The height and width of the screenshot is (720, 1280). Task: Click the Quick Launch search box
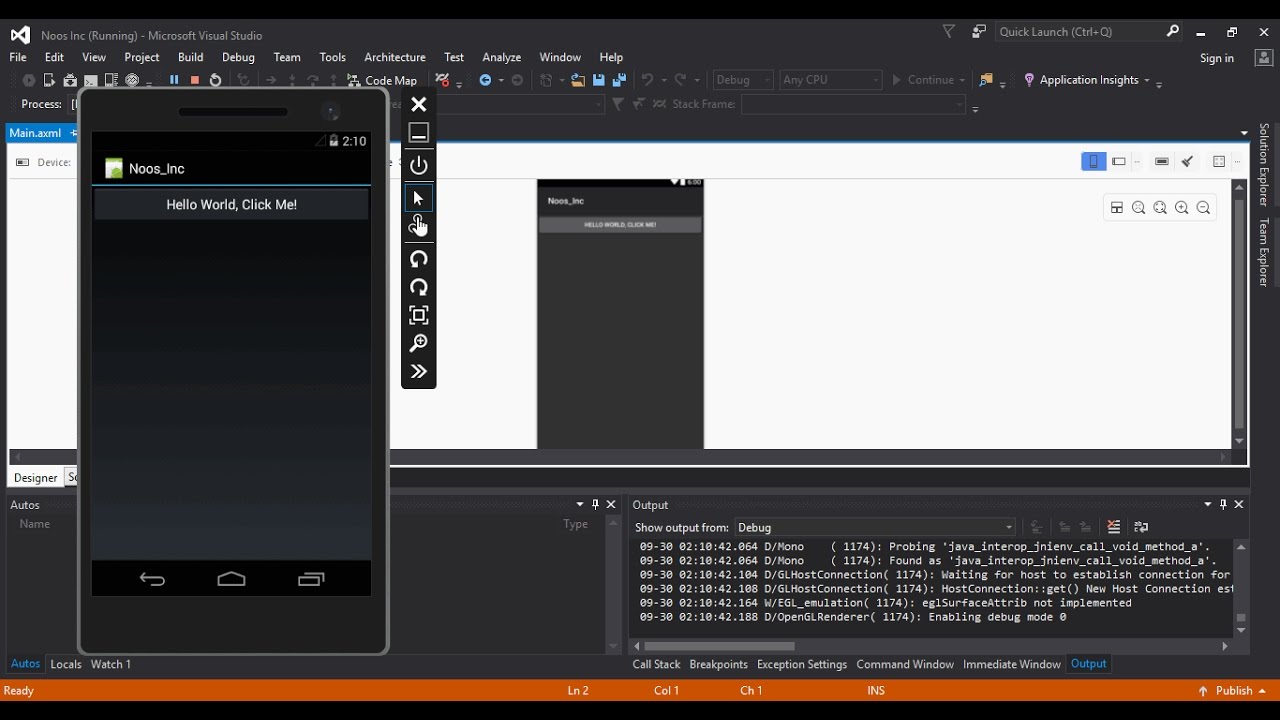pyautogui.click(x=1080, y=32)
